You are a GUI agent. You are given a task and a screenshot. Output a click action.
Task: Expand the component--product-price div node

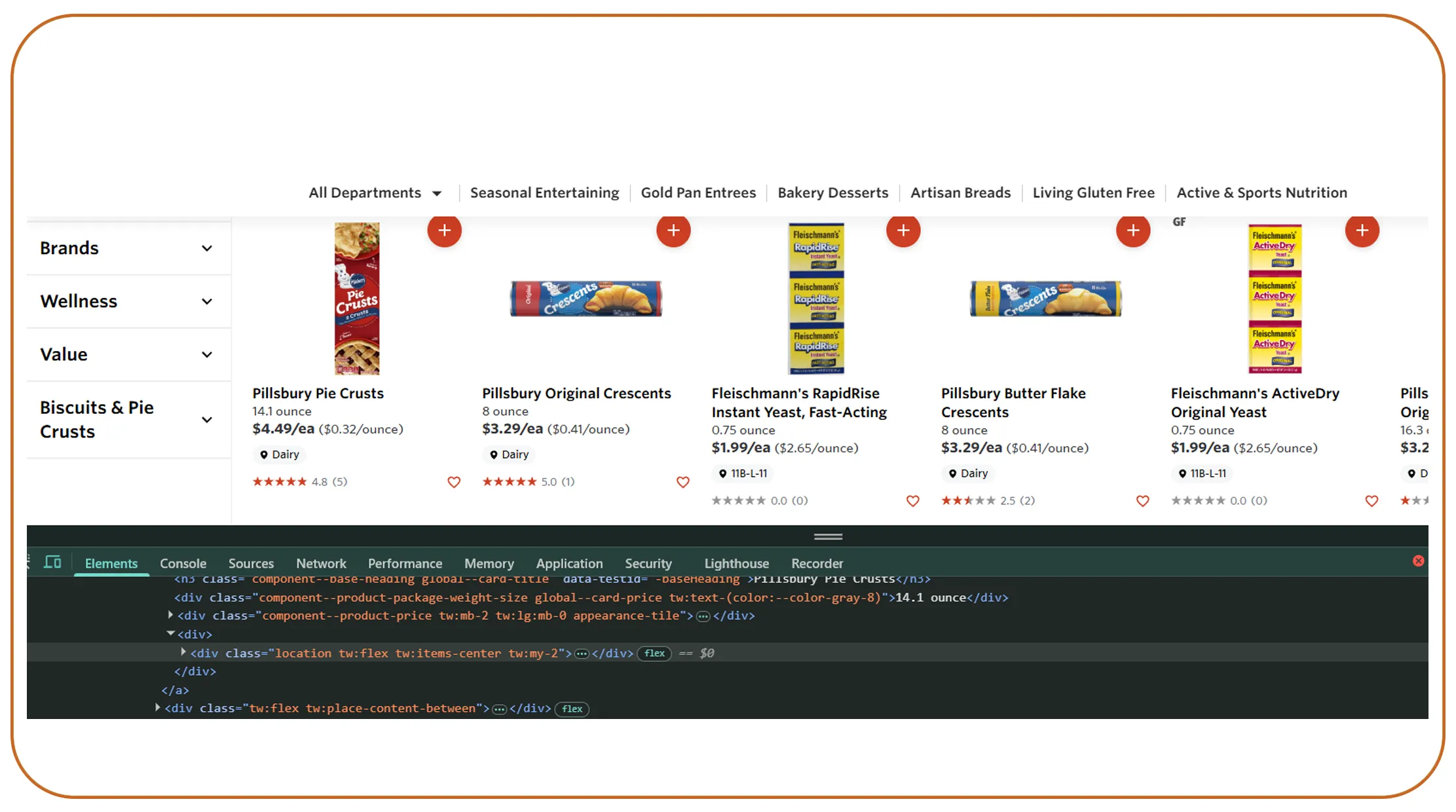point(170,615)
